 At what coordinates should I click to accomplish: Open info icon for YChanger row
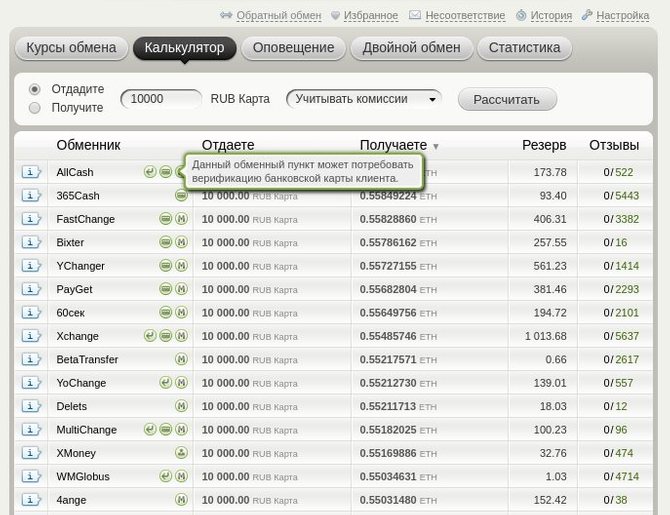coord(31,266)
